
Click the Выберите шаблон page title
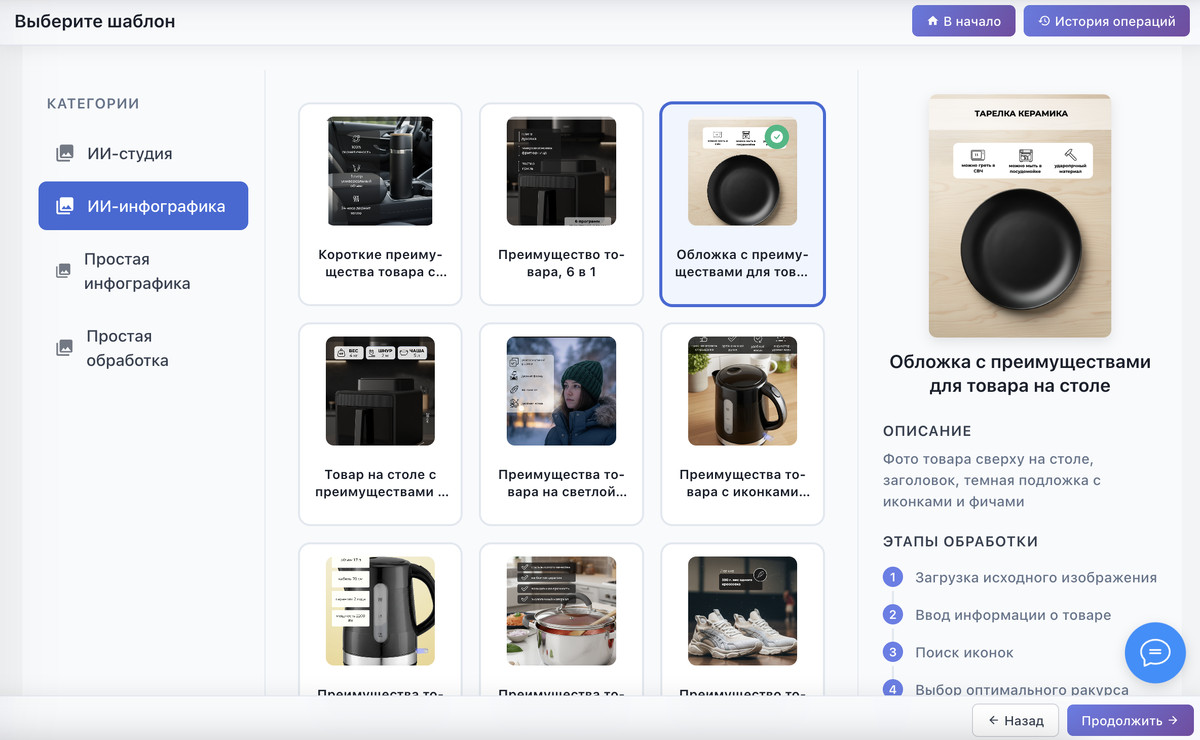click(95, 21)
